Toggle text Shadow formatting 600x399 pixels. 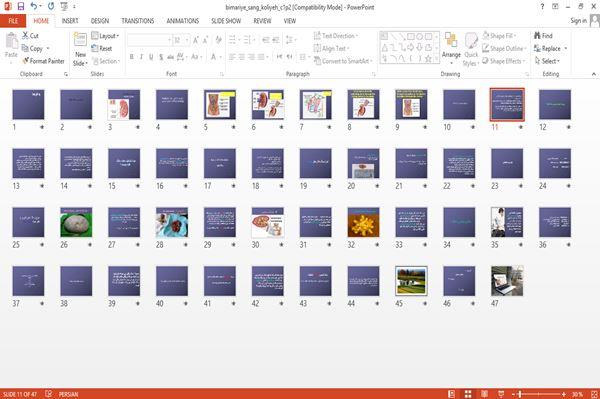point(161,57)
